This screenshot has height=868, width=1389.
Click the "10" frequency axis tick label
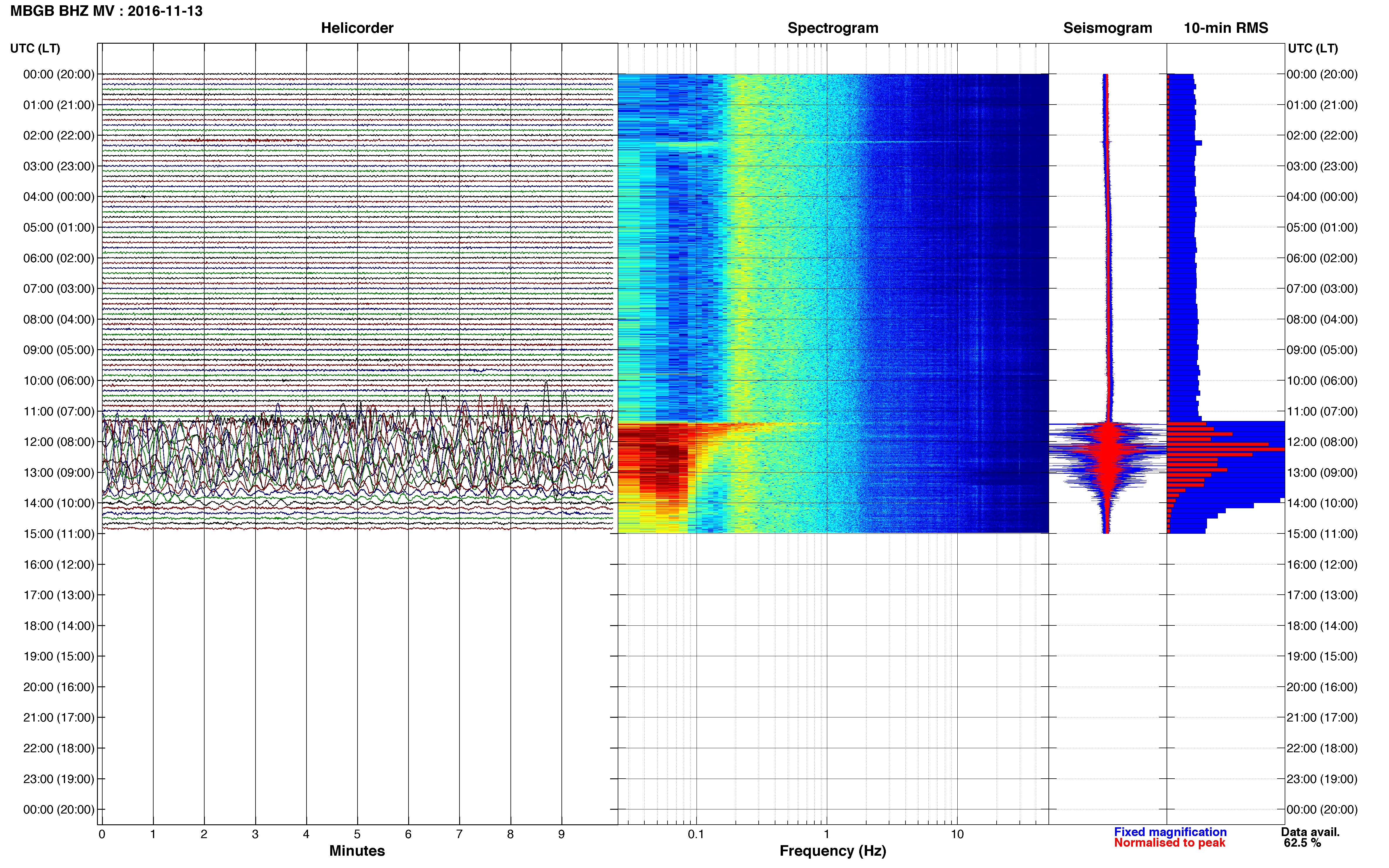(957, 834)
